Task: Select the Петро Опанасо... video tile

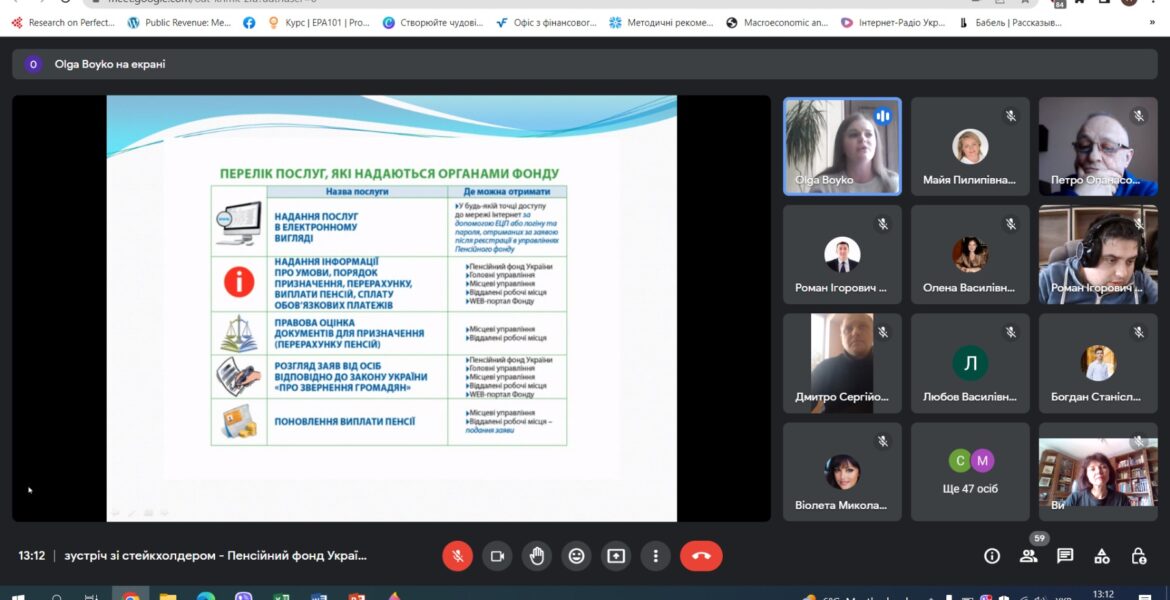Action: point(1098,146)
